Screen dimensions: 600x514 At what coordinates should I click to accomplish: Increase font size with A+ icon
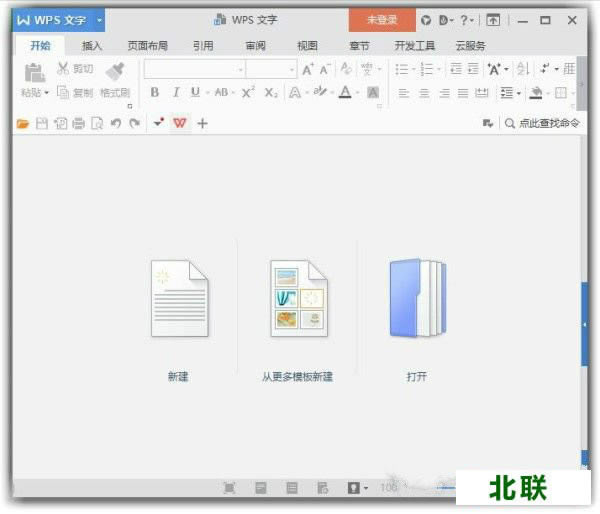pyautogui.click(x=308, y=69)
